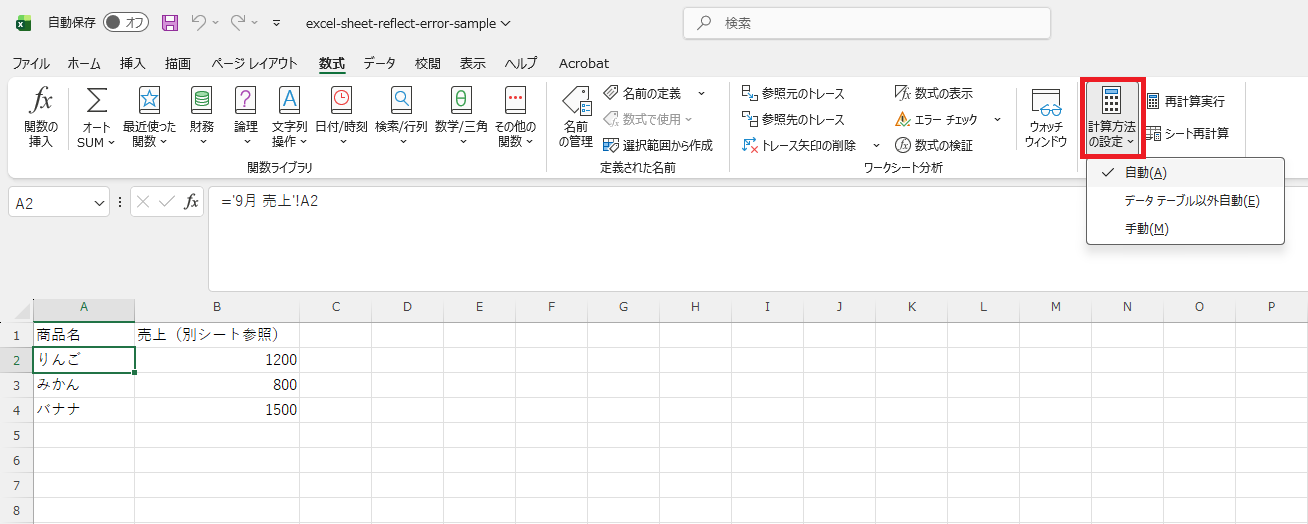Expand Error Checking dropdown arrow
The image size is (1308, 524).
point(997,119)
